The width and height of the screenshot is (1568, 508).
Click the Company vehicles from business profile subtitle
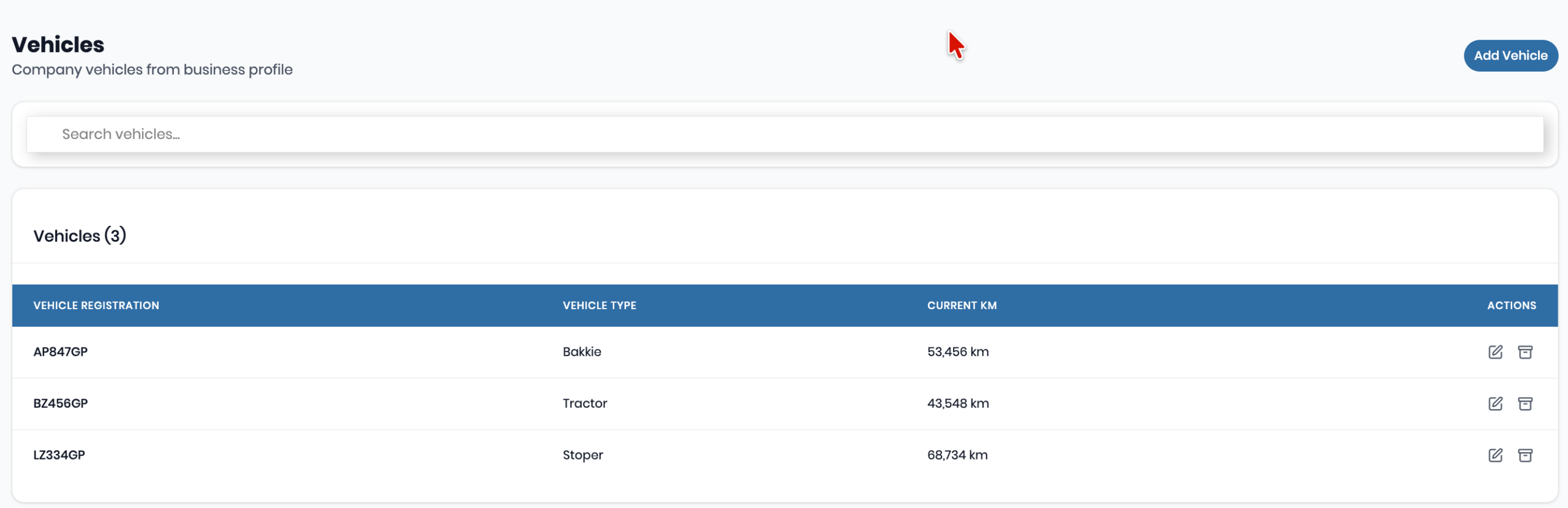pyautogui.click(x=152, y=70)
